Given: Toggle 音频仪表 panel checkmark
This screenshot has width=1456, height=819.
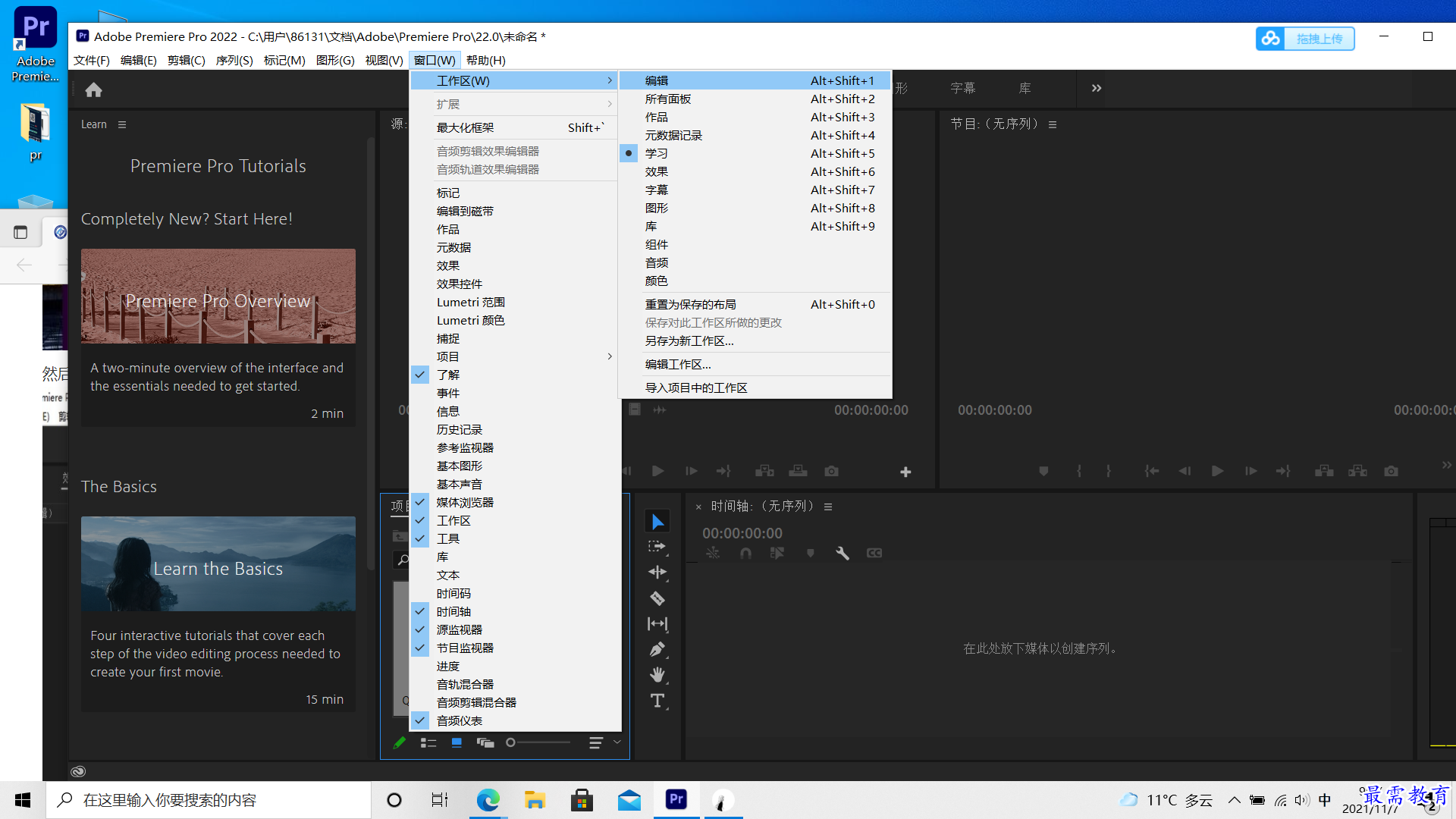Looking at the screenshot, I should [x=420, y=720].
